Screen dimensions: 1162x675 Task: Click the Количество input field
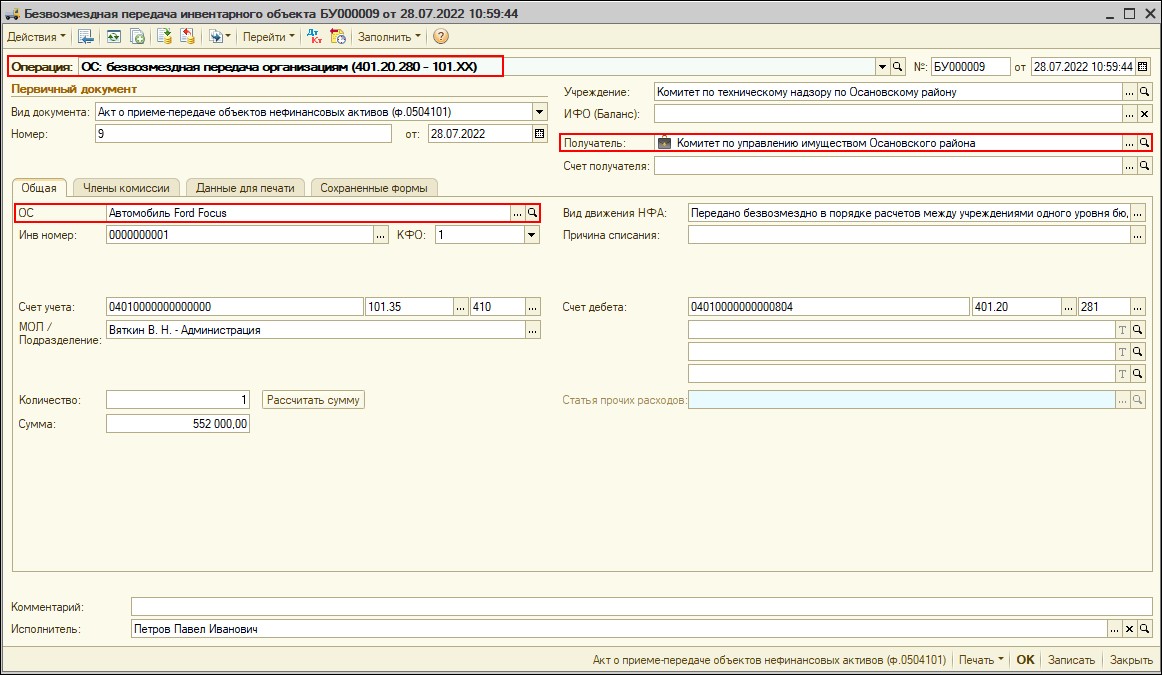tap(178, 400)
